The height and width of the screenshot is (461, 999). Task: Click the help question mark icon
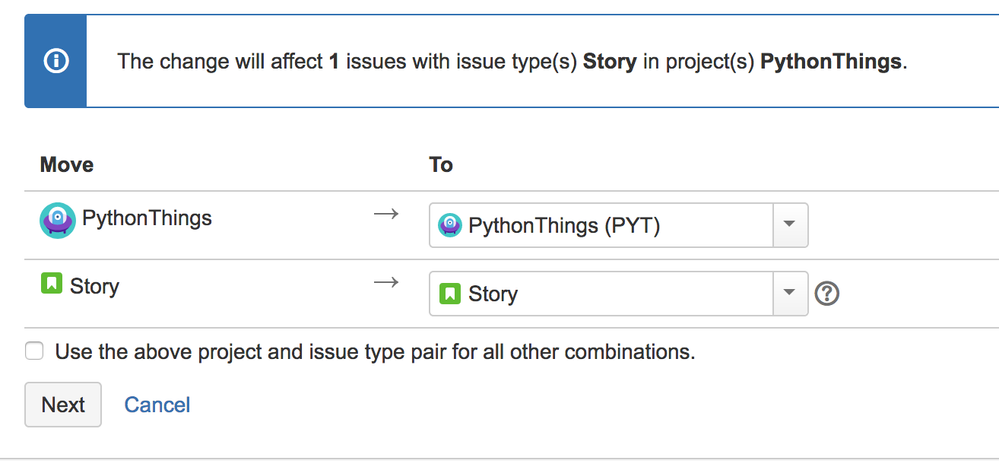pos(827,294)
